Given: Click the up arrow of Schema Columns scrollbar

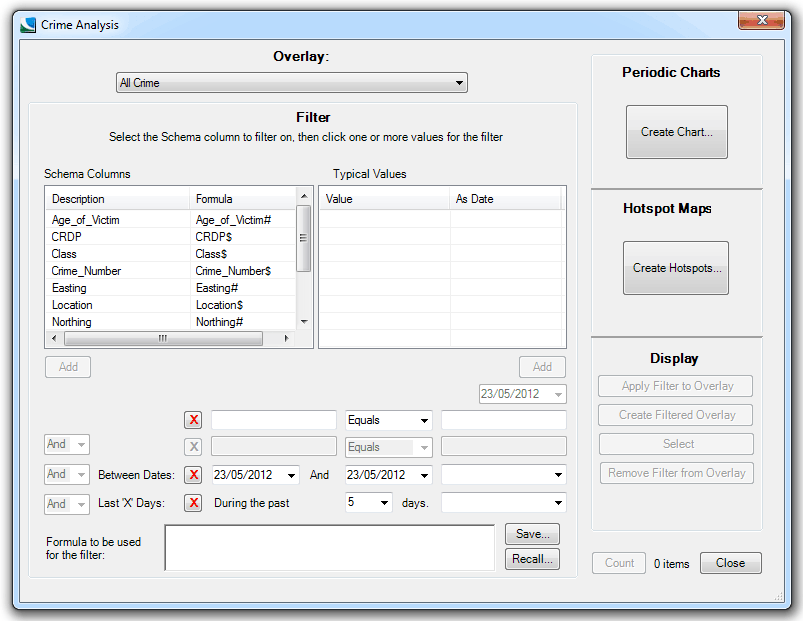Looking at the screenshot, I should 304,196.
